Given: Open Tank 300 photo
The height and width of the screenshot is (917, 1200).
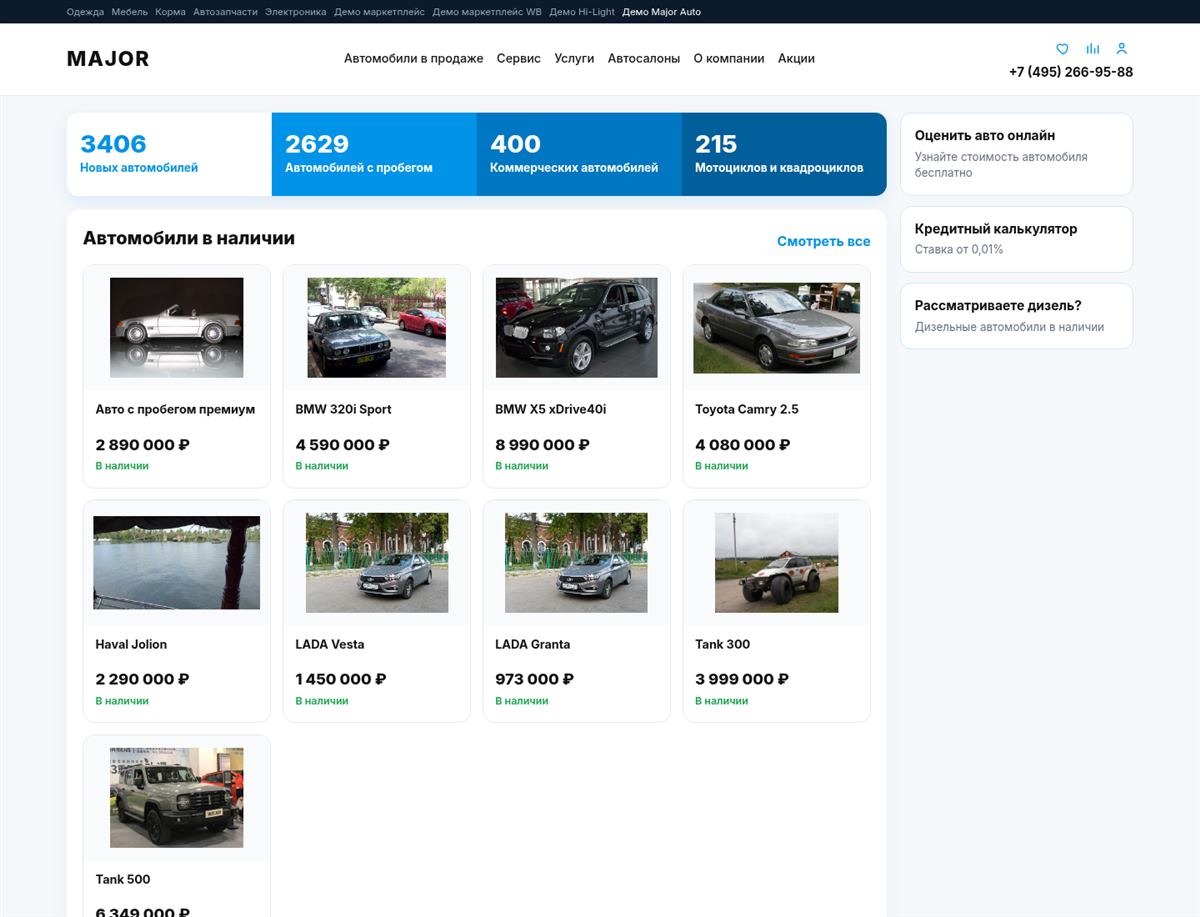Looking at the screenshot, I should pos(777,563).
